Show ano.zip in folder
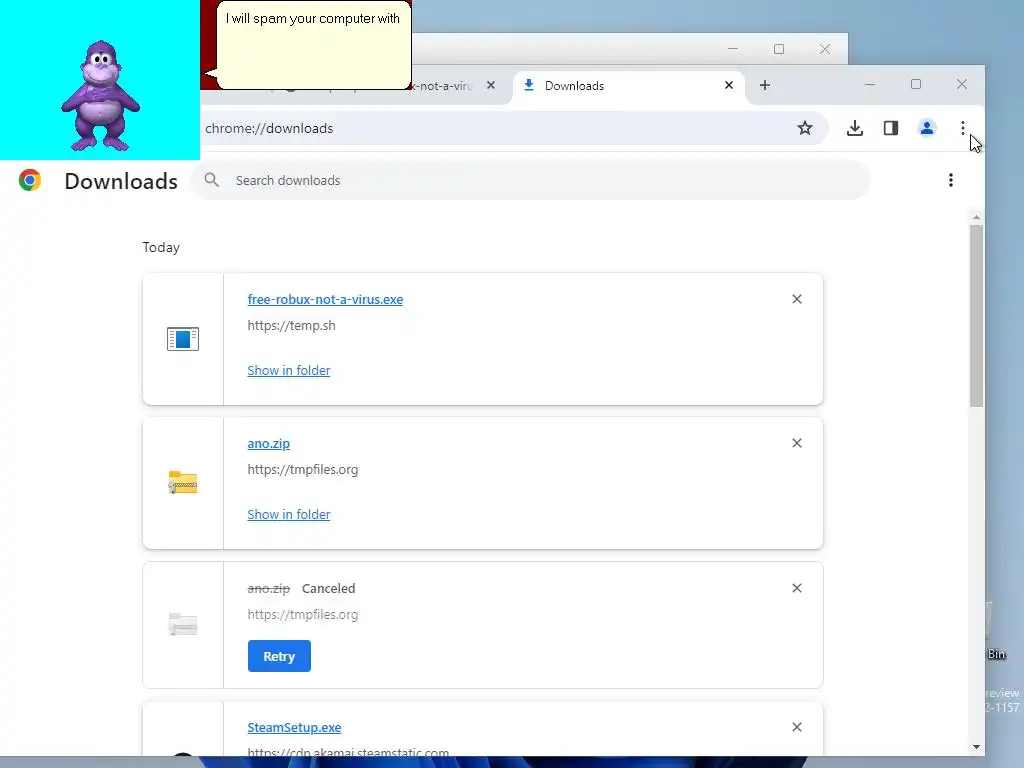Image resolution: width=1024 pixels, height=768 pixels. pyautogui.click(x=289, y=514)
